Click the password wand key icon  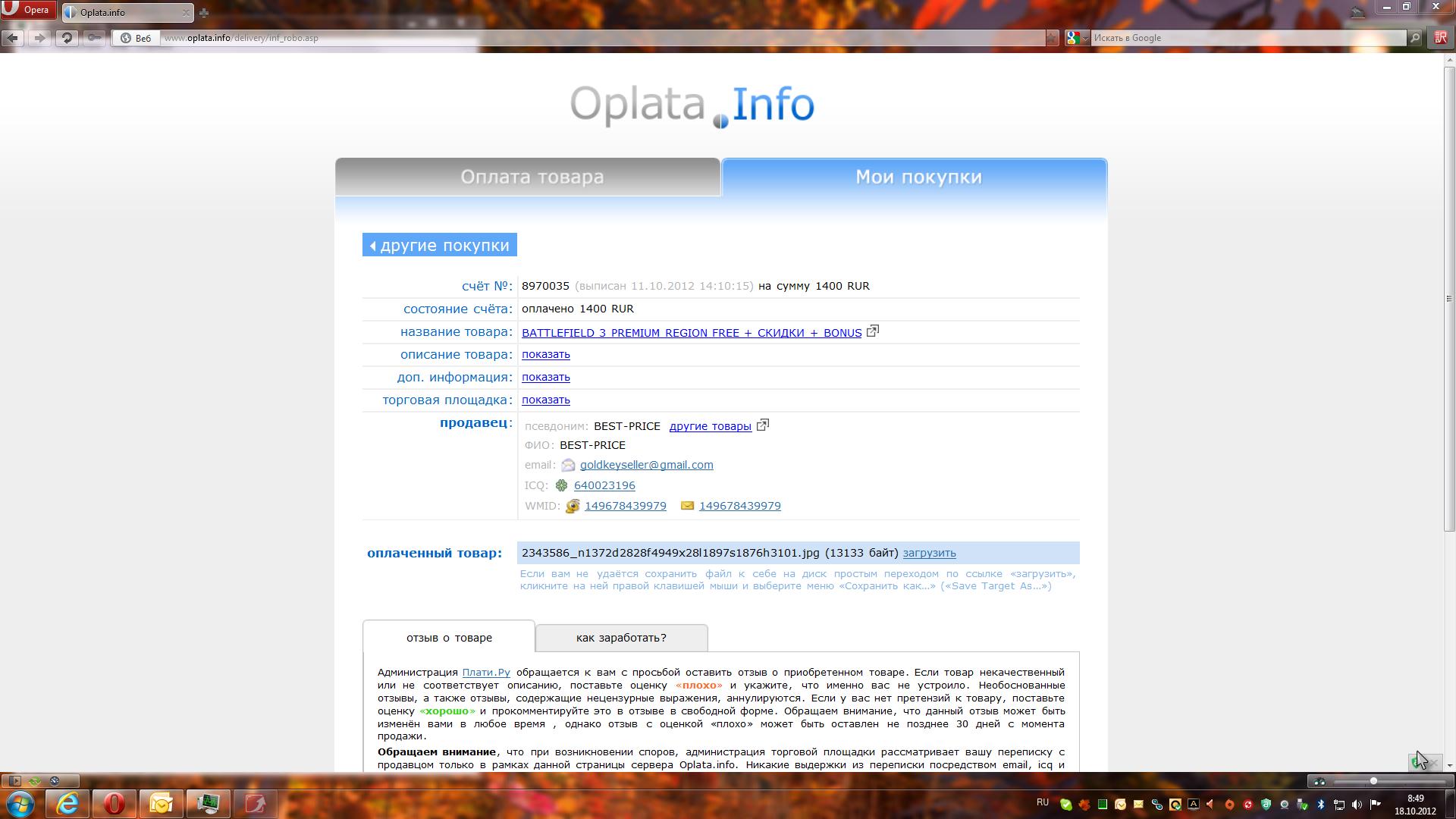pos(94,38)
